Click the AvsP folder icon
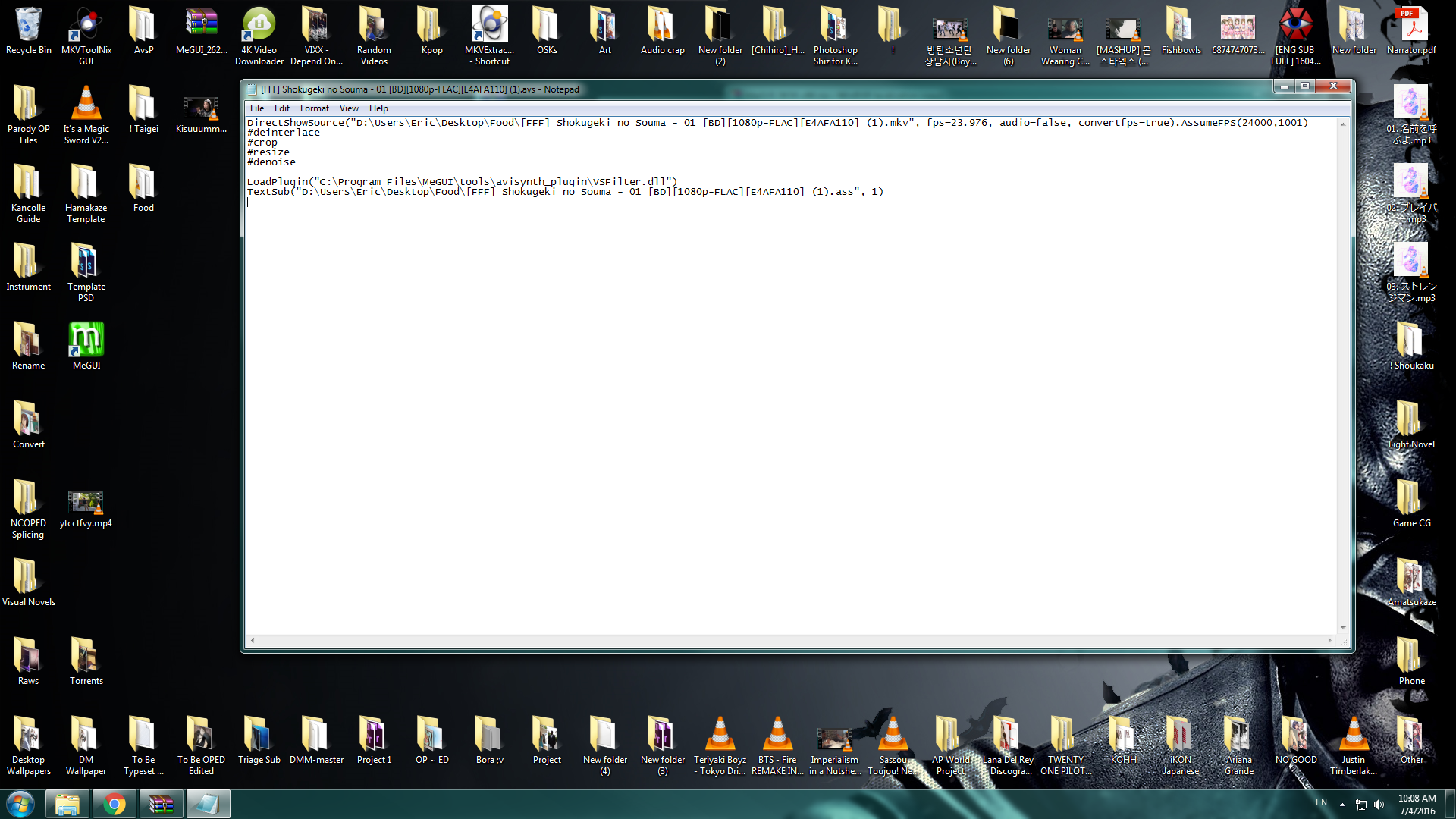Image resolution: width=1456 pixels, height=819 pixels. pos(143,26)
